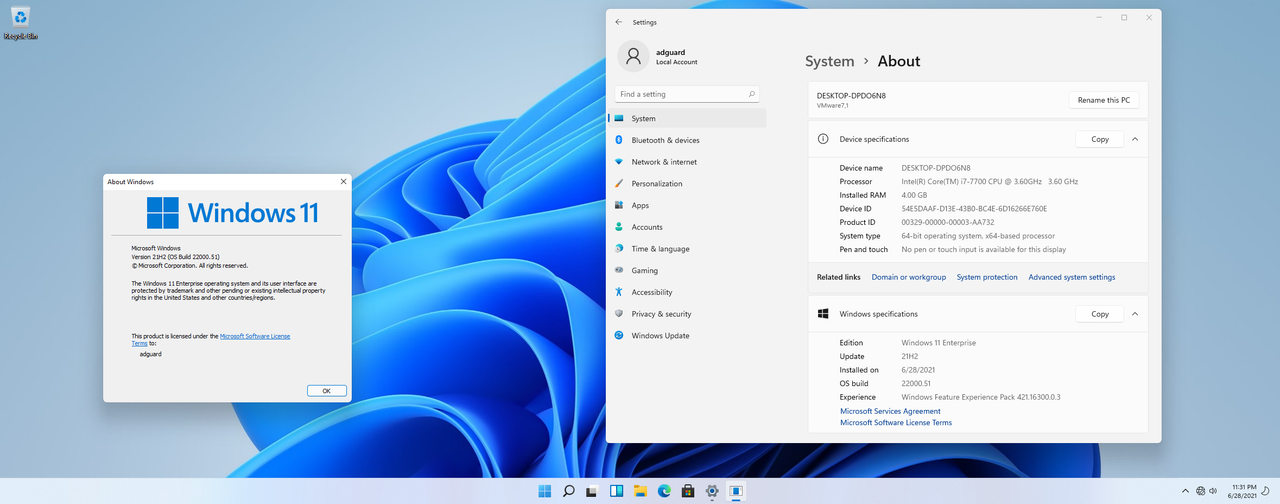Viewport: 1280px width, 504px height.
Task: Click OK in About Windows dialog
Action: pos(326,391)
